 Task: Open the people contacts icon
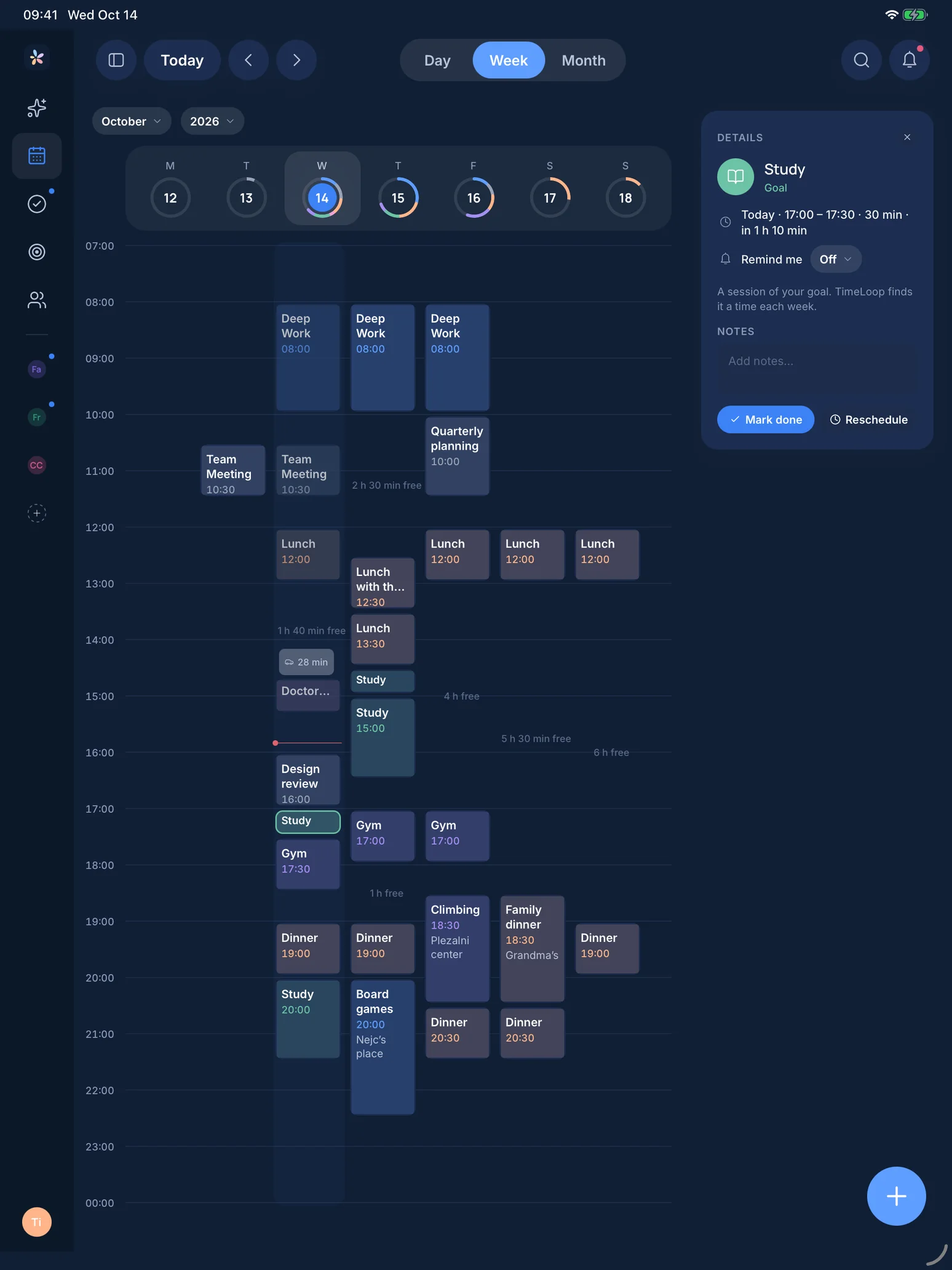pyautogui.click(x=37, y=300)
